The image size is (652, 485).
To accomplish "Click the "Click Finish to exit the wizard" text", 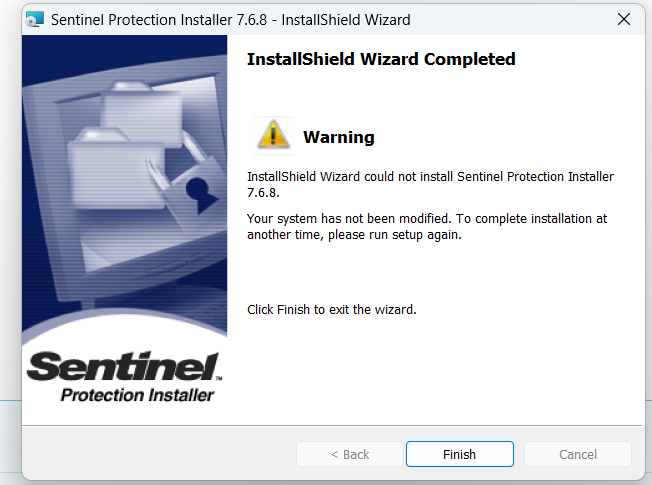I will click(331, 310).
